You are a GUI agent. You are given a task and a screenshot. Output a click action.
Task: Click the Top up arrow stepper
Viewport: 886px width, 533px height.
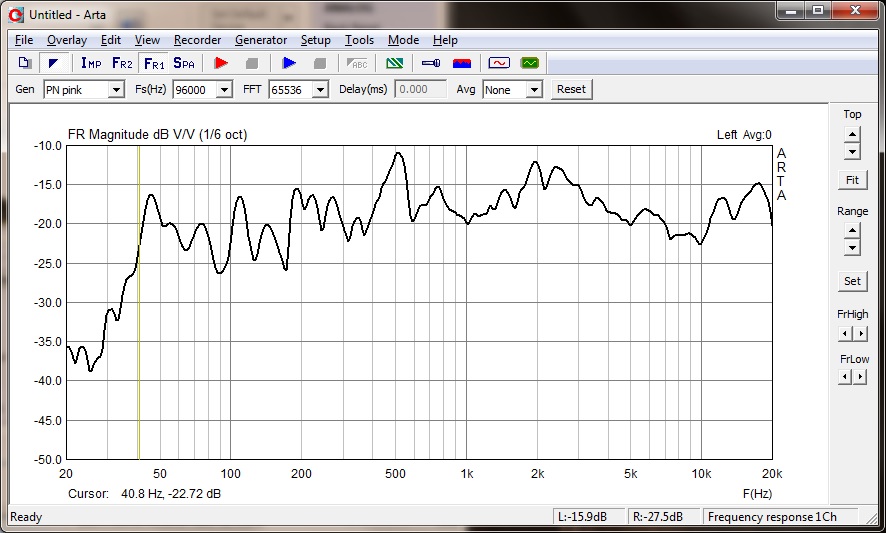pyautogui.click(x=852, y=135)
